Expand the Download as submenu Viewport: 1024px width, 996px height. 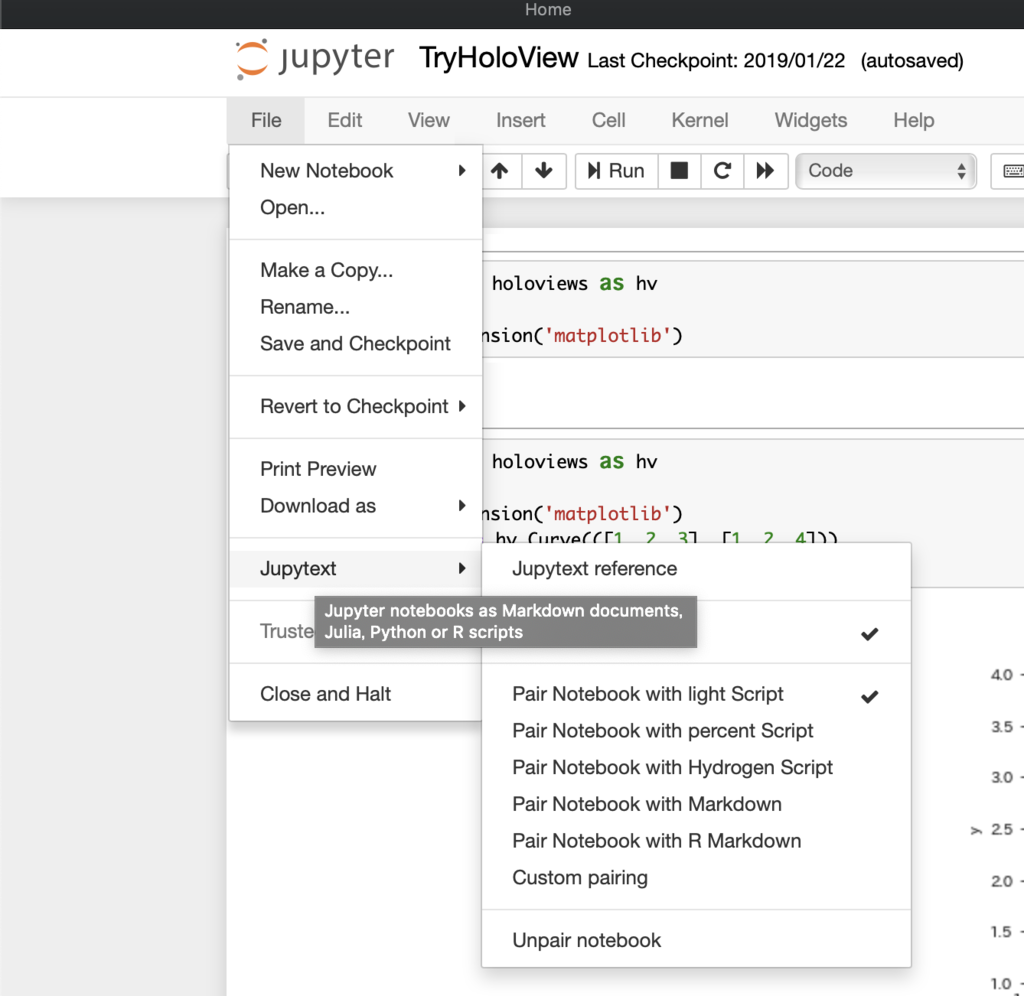[x=318, y=506]
